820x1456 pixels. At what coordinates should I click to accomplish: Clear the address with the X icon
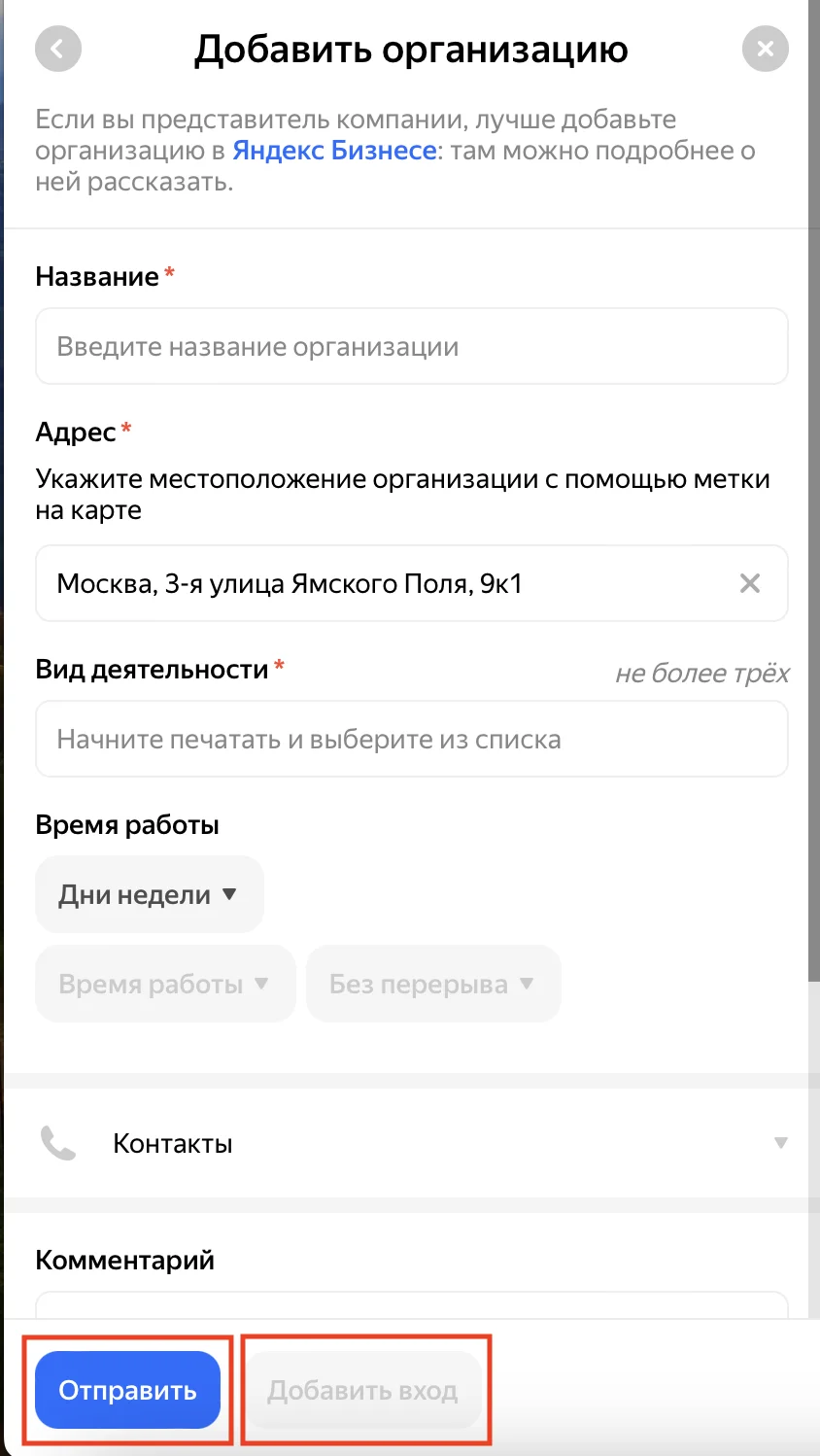click(750, 584)
